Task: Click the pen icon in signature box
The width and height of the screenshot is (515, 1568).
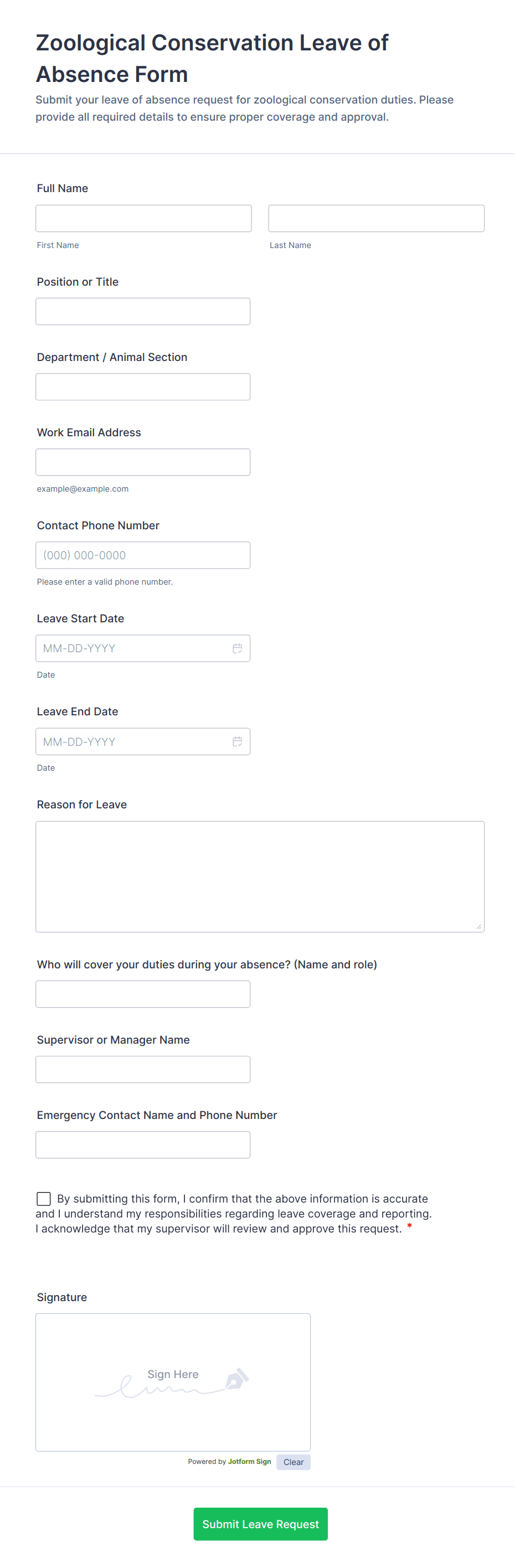Action: point(237,1378)
